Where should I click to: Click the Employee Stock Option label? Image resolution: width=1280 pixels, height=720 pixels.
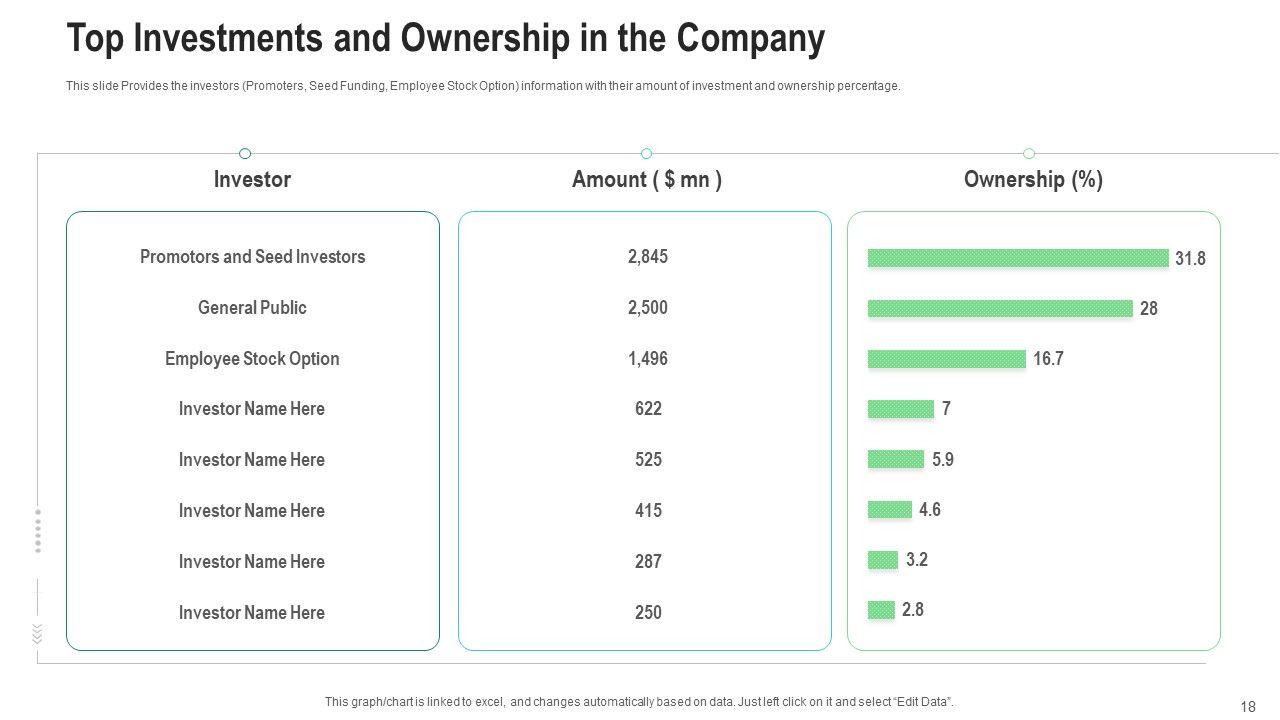(252, 359)
